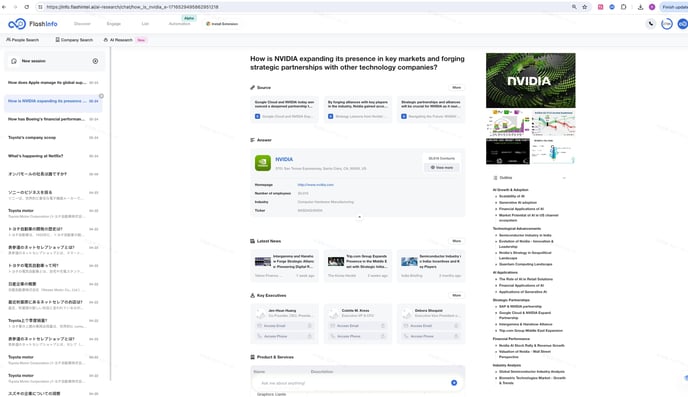688x397 pixels.
Task: Open browser downloads icon
Action: [640, 7]
